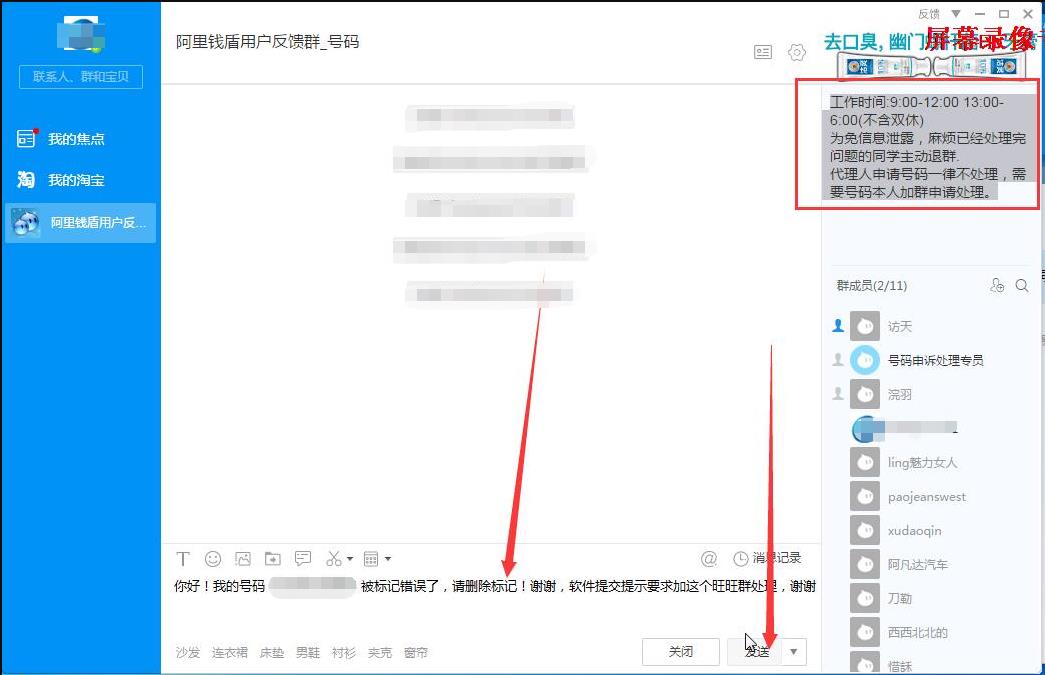Open the dropdown menu next to 反馈
This screenshot has width=1045, height=675.
[x=956, y=14]
